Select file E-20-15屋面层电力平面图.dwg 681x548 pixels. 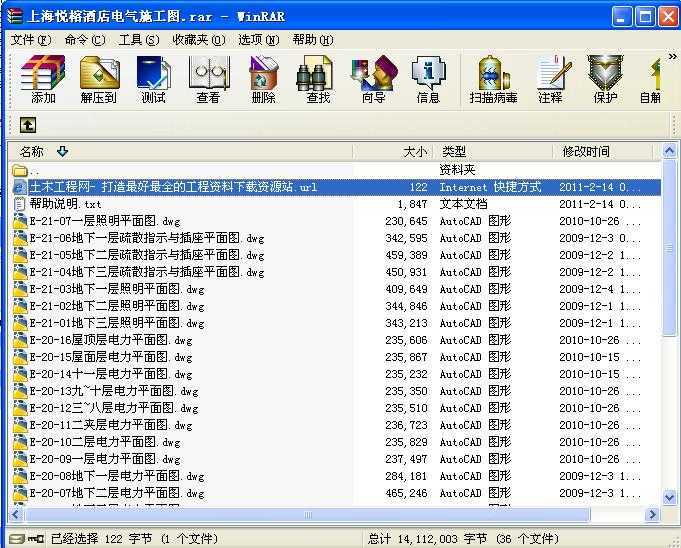click(111, 357)
